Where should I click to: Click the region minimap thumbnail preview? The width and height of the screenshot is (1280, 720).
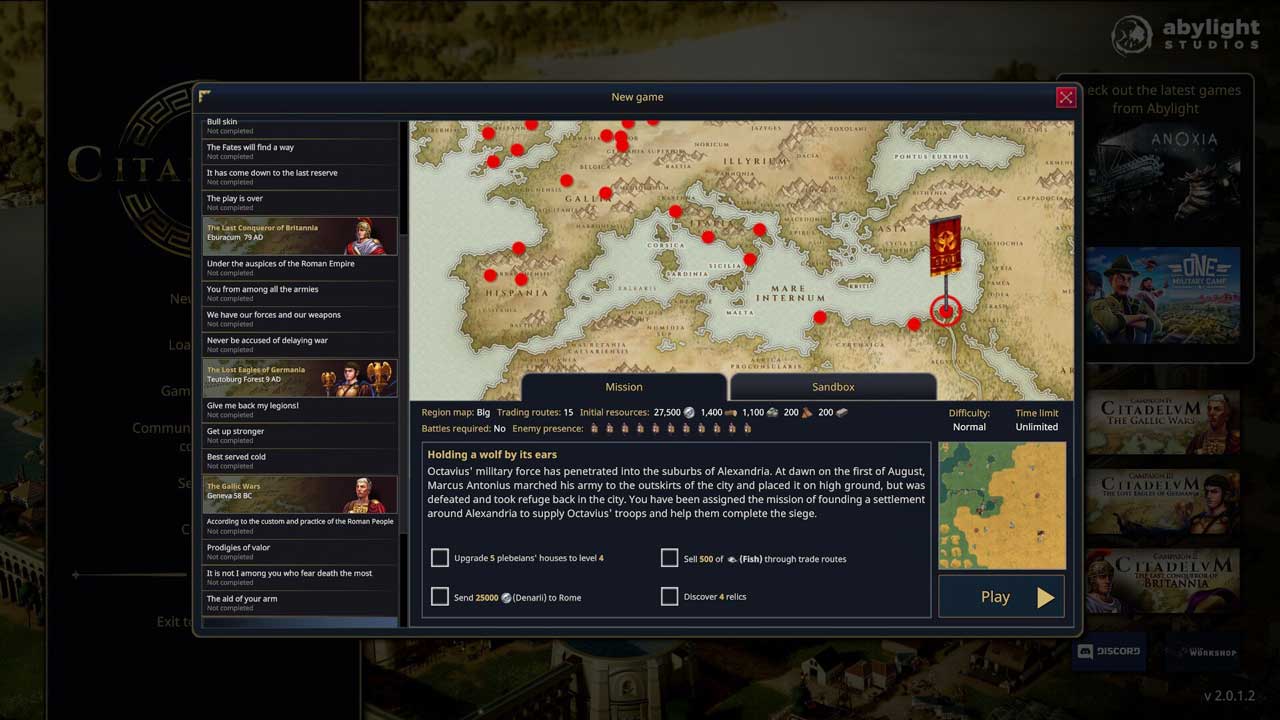click(x=1001, y=506)
